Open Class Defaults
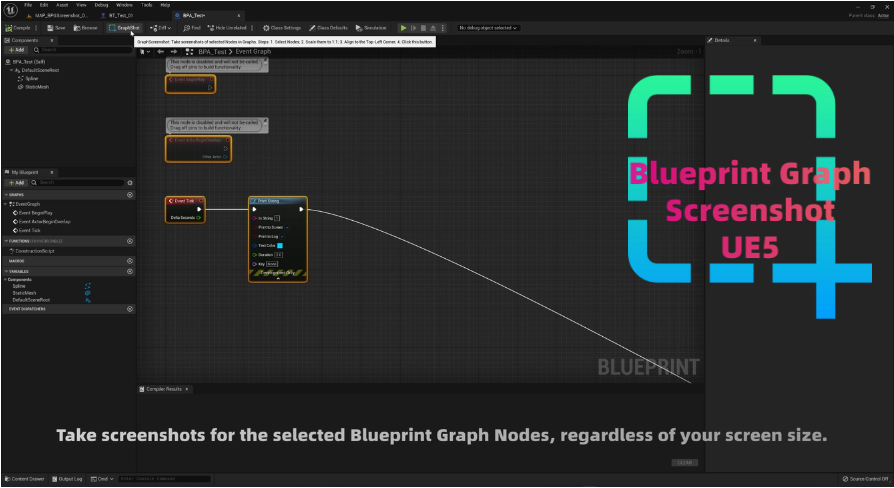This screenshot has height=488, width=894. (328, 28)
